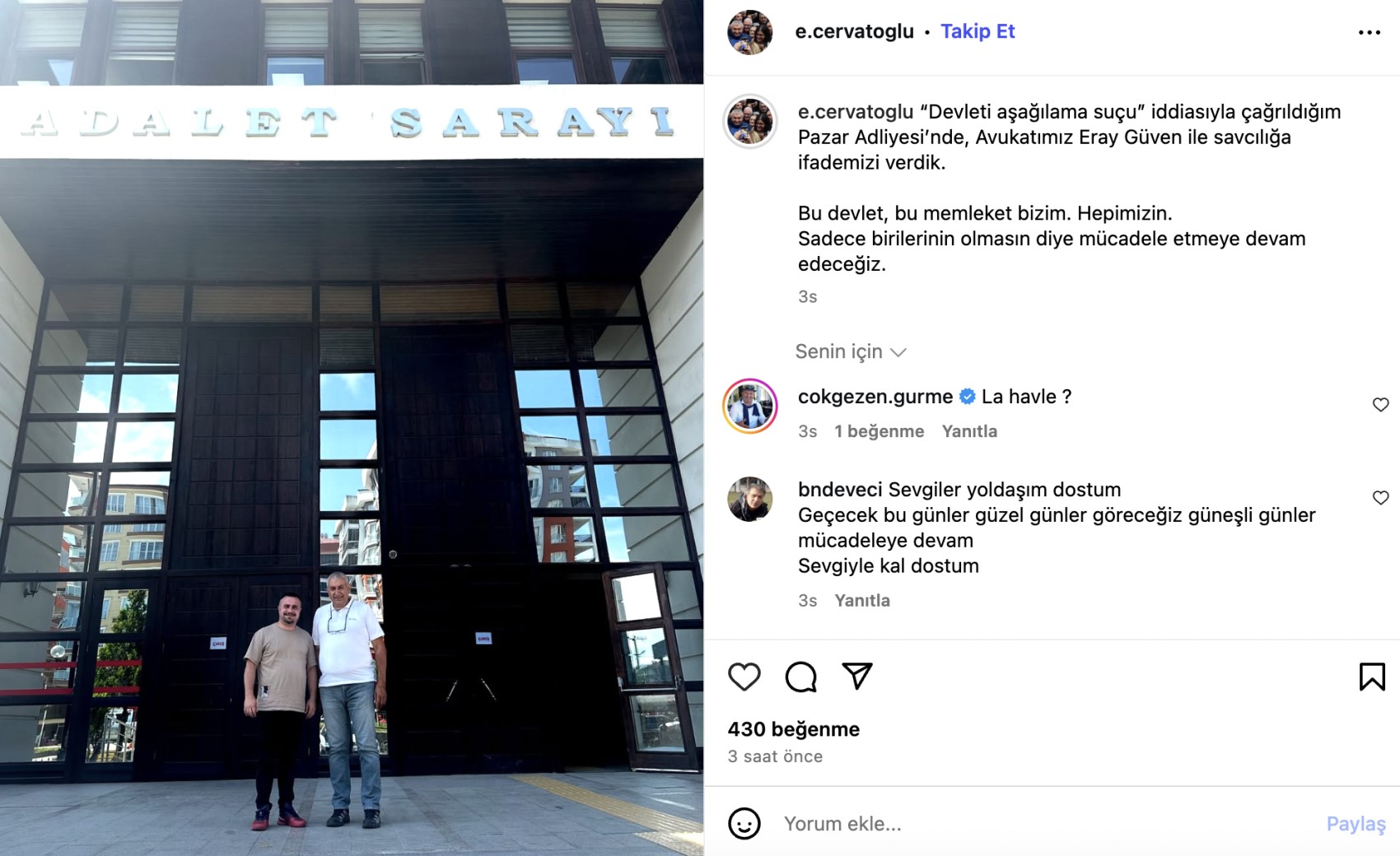This screenshot has height=856, width=1400.
Task: Open comment bubble icon under post
Action: 800,677
